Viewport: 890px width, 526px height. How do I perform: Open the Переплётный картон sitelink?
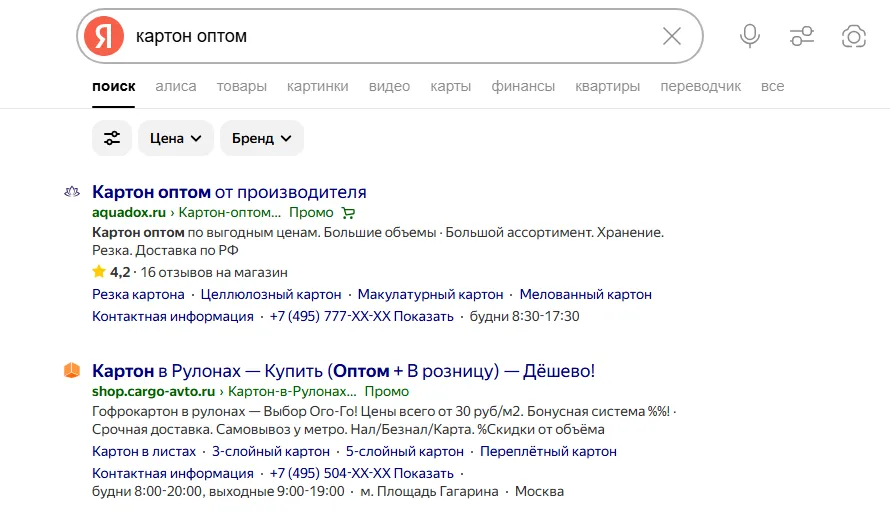(x=548, y=451)
